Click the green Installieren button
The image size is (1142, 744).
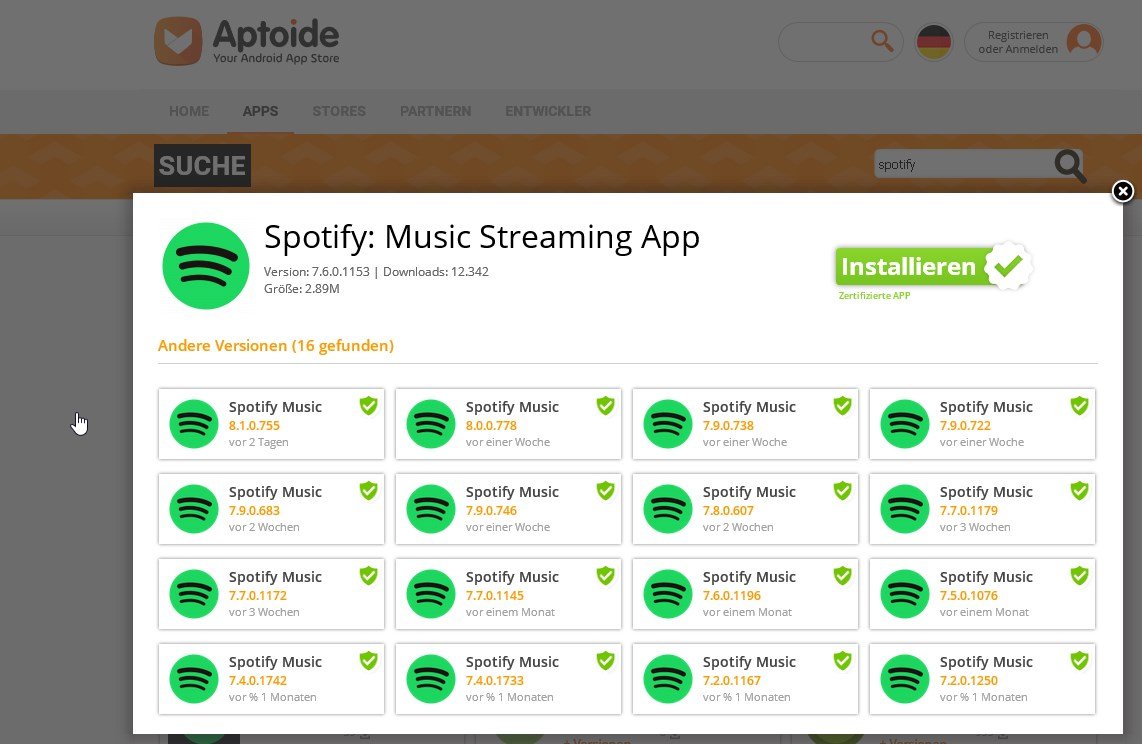pos(933,266)
